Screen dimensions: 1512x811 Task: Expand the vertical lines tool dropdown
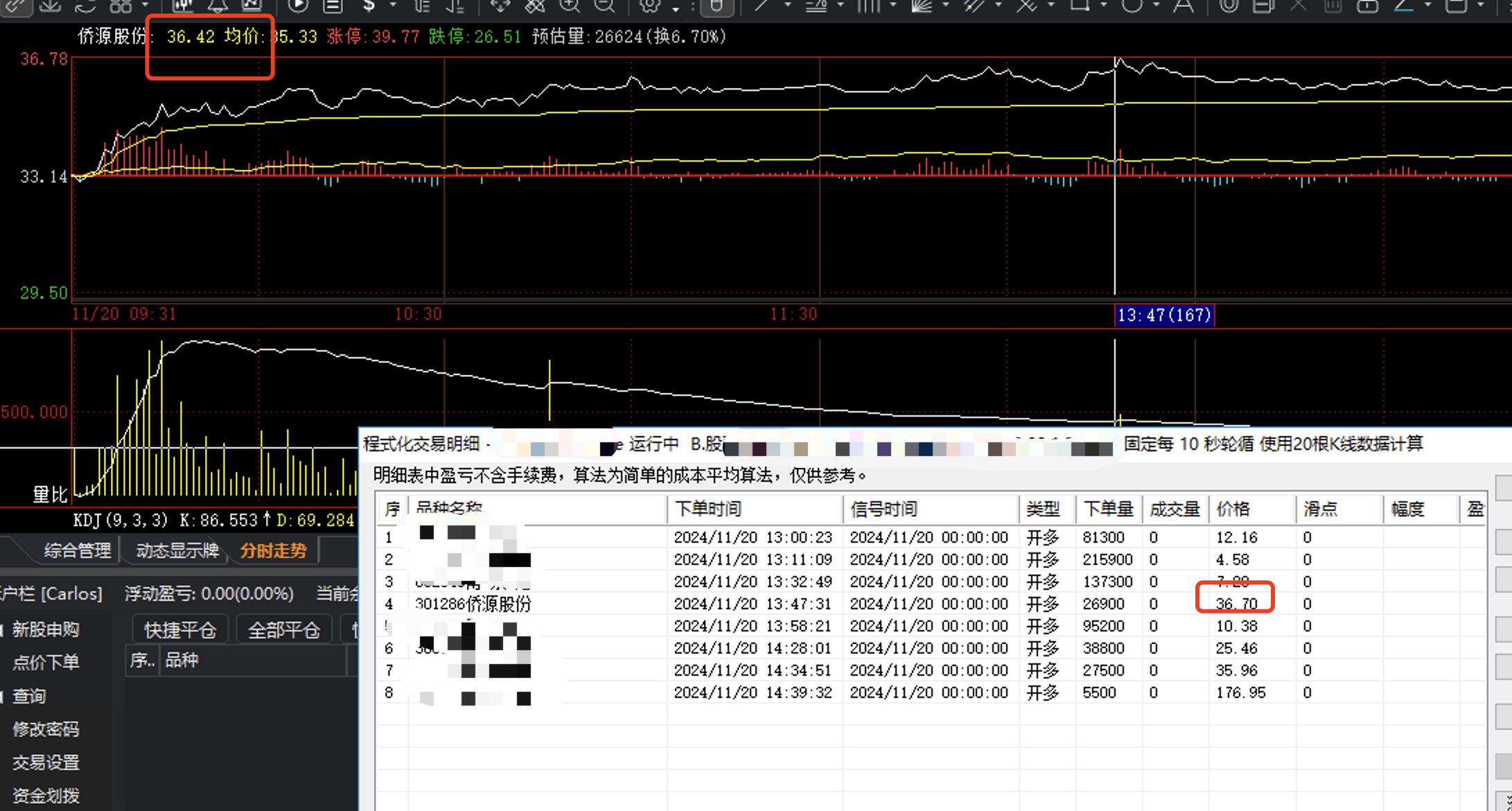(893, 6)
